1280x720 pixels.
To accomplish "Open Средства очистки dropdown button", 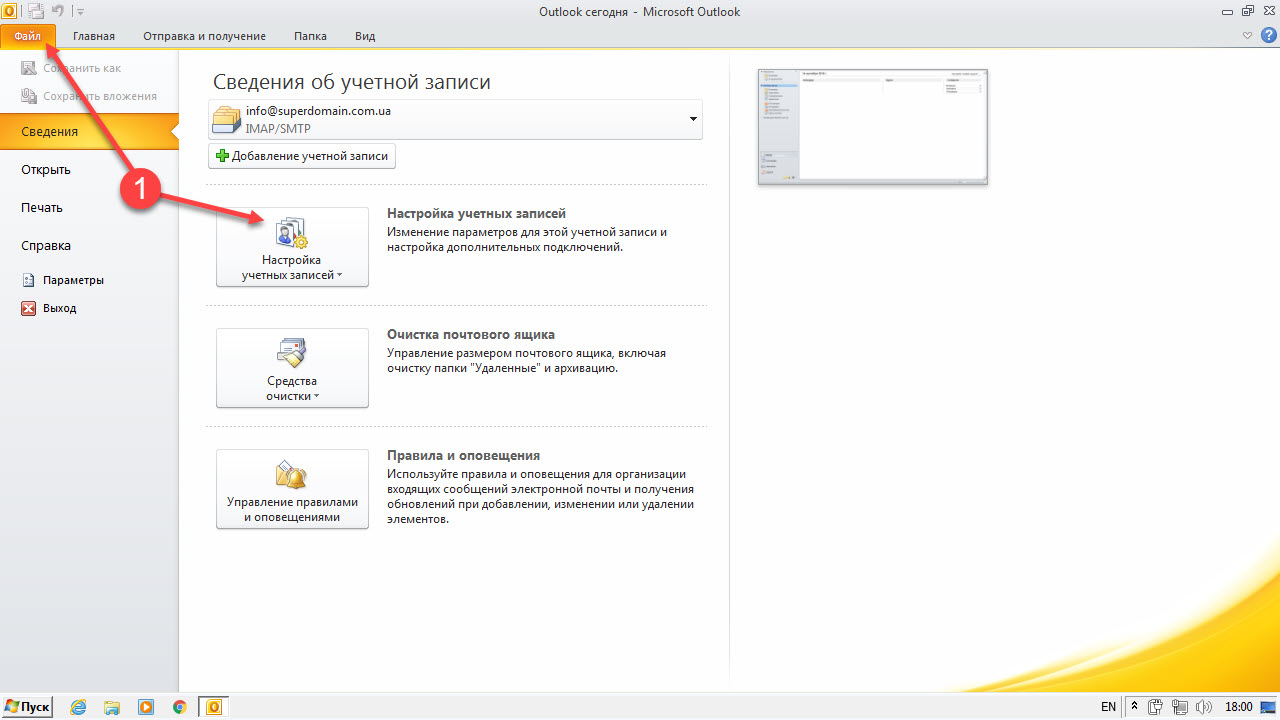I will coord(292,368).
